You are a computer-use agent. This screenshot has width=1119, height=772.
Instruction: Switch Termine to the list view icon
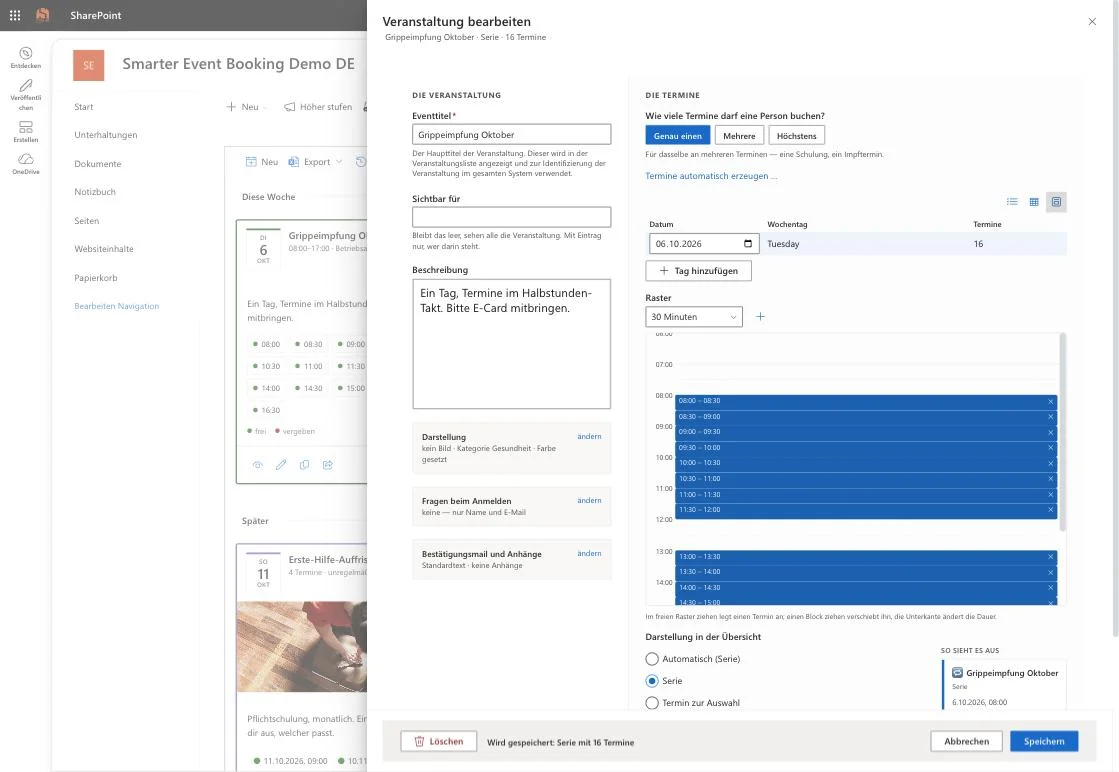(x=1012, y=202)
